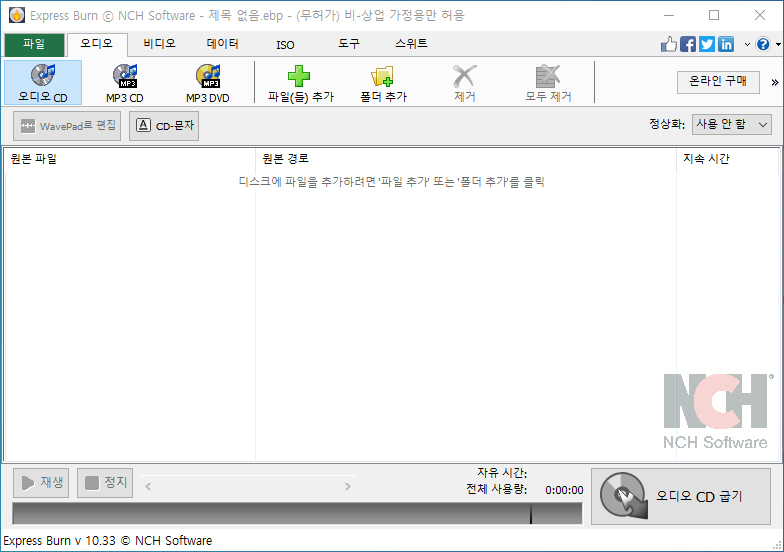This screenshot has height=552, width=784.
Task: Open the Twitter share icon
Action: (x=707, y=44)
